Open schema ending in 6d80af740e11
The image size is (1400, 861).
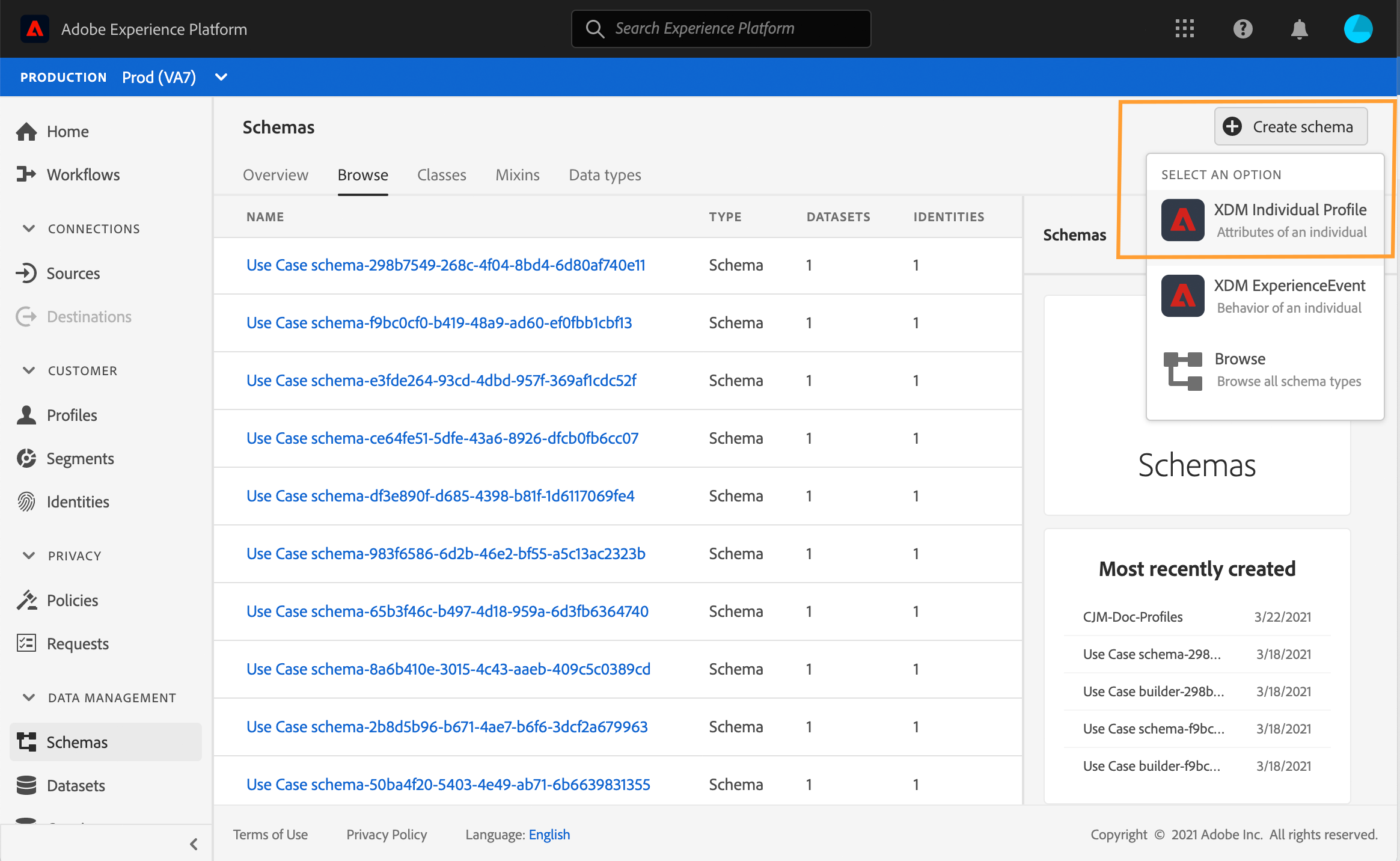(x=445, y=265)
